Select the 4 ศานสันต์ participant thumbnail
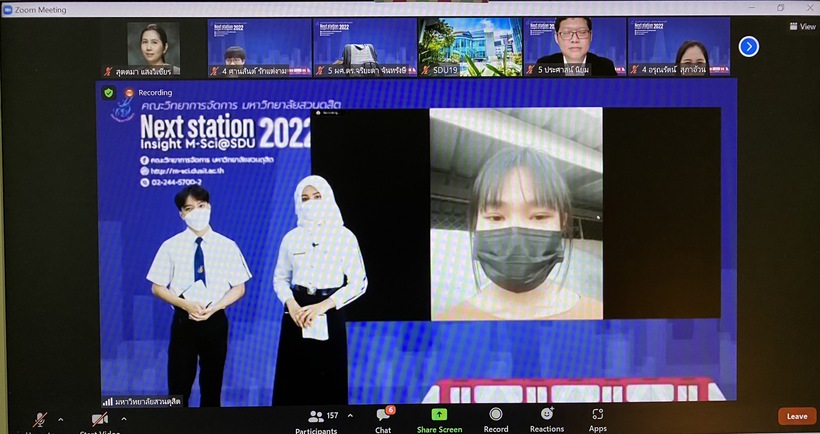This screenshot has width=820, height=434. [259, 48]
